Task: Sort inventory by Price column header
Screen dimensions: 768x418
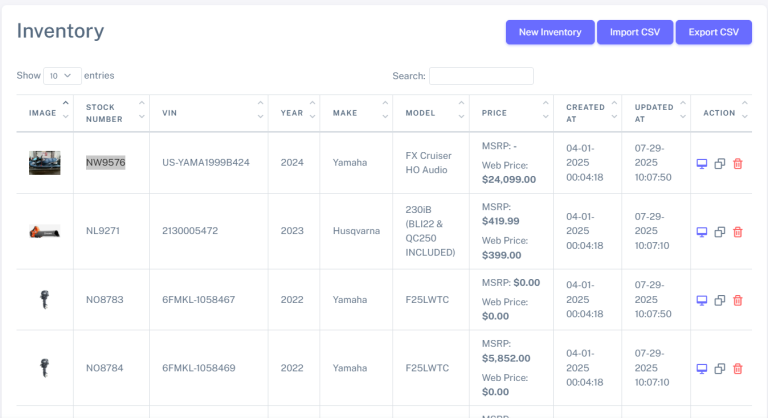Action: [511, 113]
